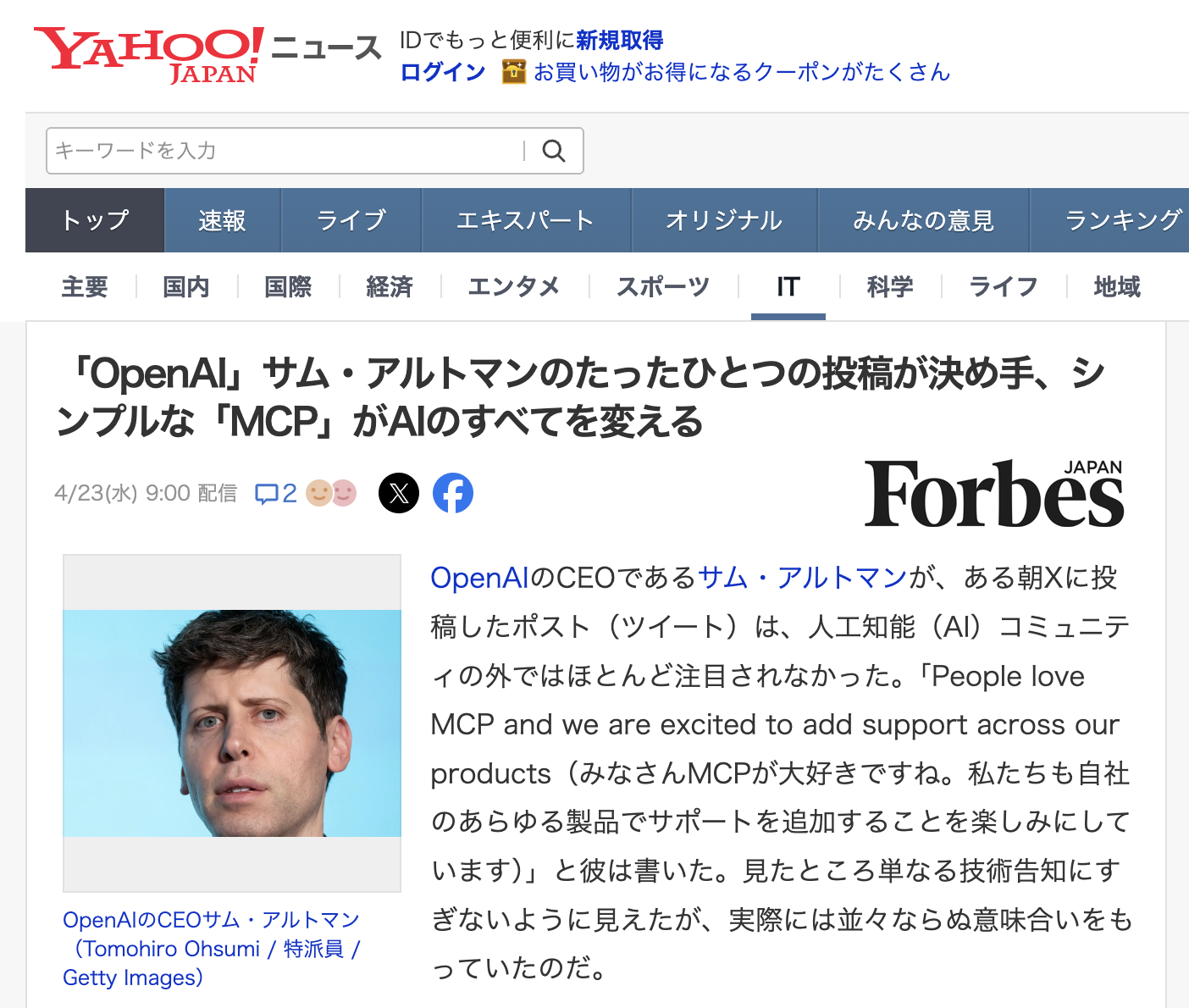Viewport: 1189px width, 1008px height.
Task: Click the treasure chest coupon icon
Action: [514, 72]
